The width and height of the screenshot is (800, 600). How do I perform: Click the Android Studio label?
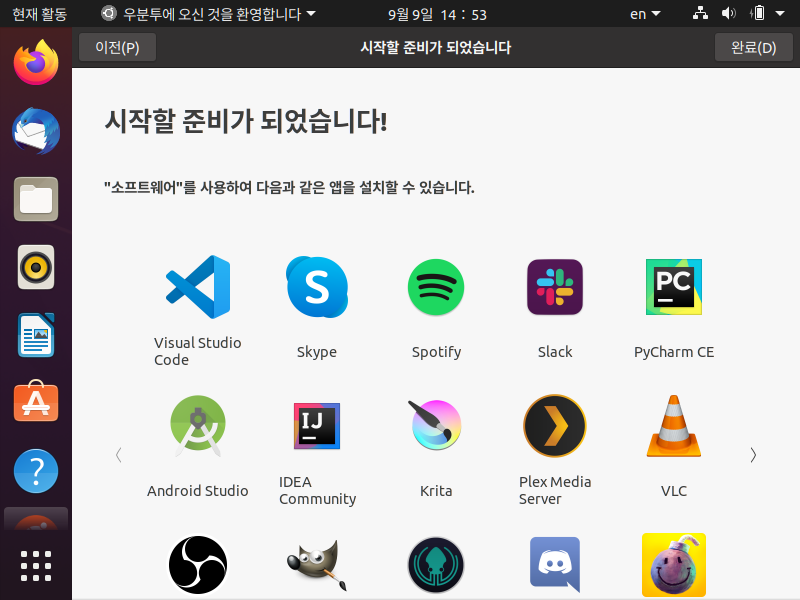pyautogui.click(x=198, y=491)
